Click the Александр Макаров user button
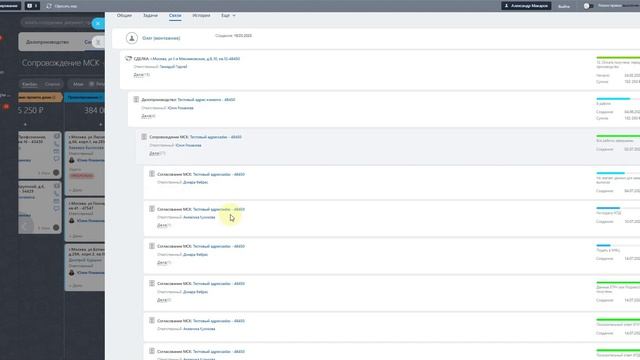Image resolution: width=640 pixels, height=360 pixels. 526,6
